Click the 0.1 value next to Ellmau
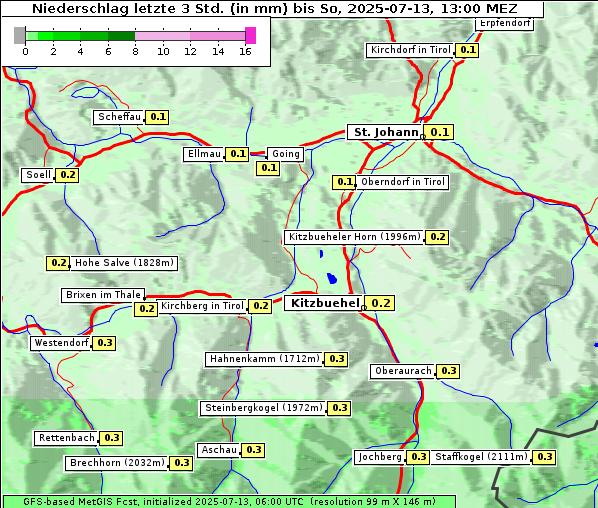 pos(237,154)
